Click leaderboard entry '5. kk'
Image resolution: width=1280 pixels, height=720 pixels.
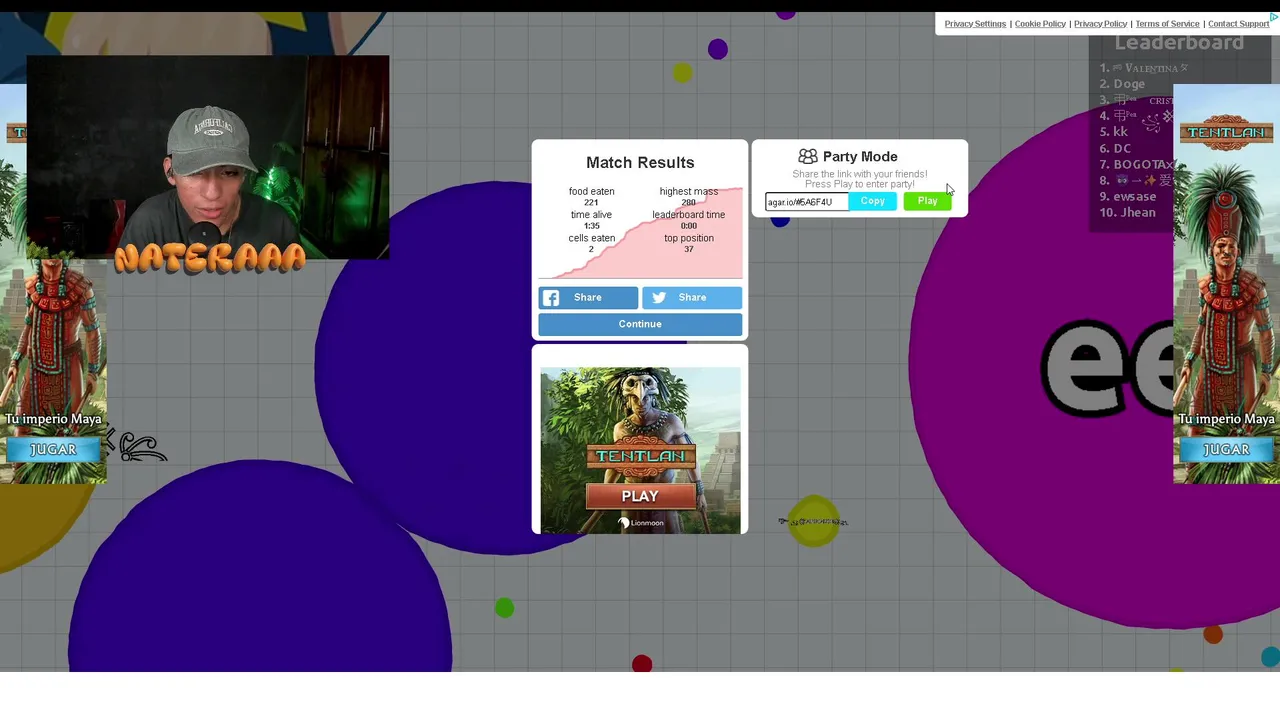click(x=1113, y=132)
